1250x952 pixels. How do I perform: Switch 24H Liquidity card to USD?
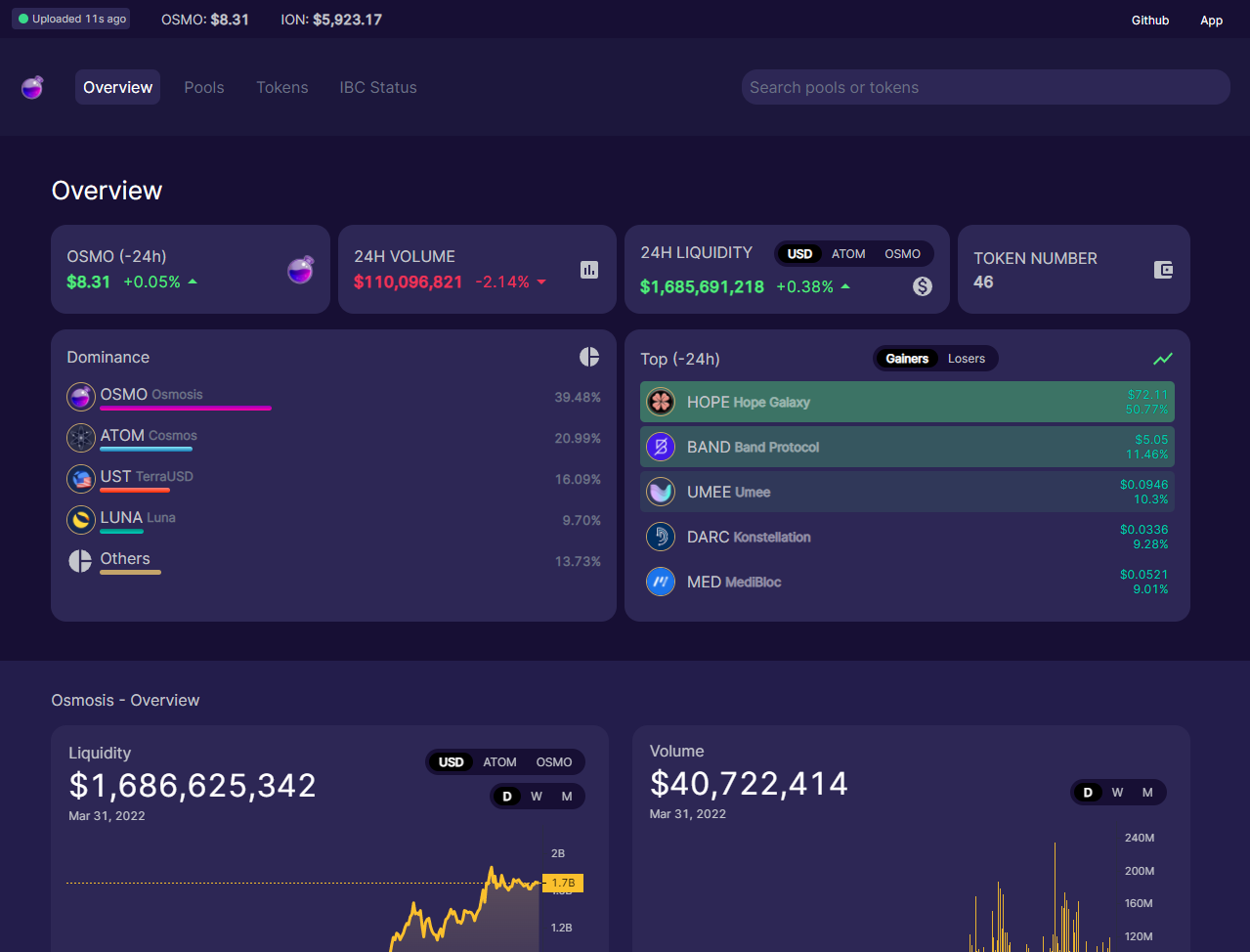799,254
